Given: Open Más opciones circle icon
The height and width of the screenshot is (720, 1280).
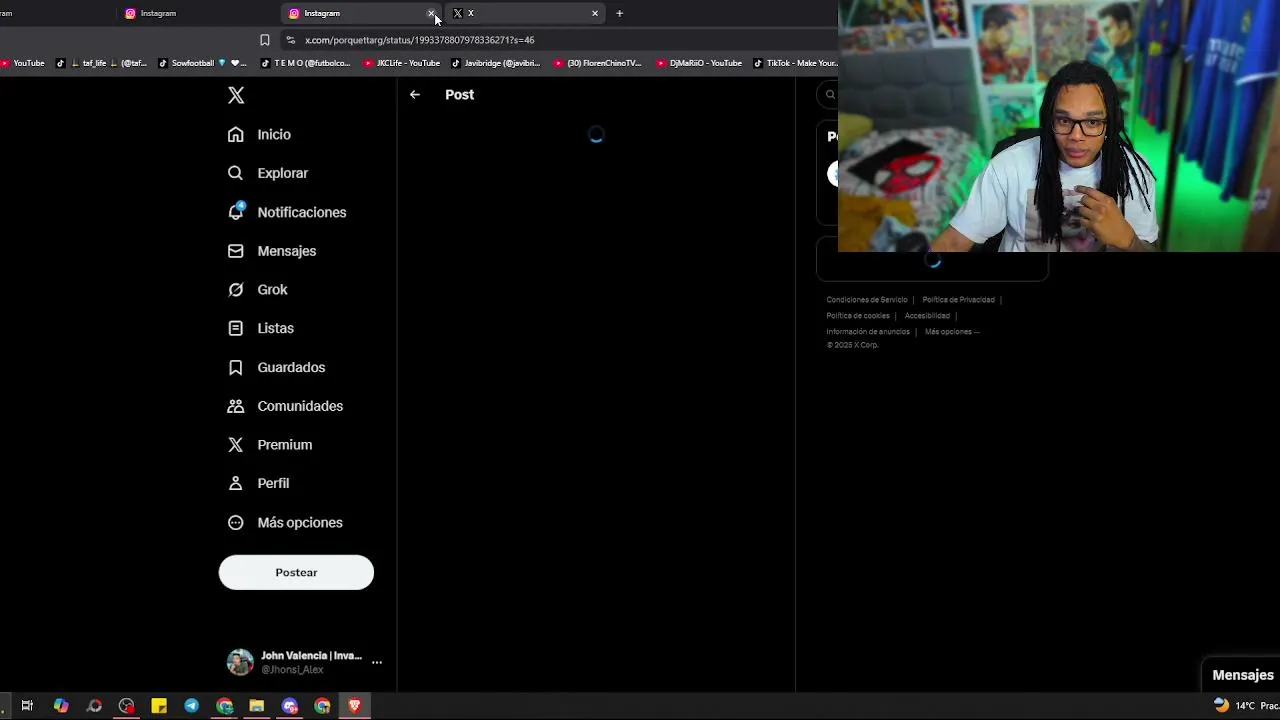Looking at the screenshot, I should [x=235, y=522].
